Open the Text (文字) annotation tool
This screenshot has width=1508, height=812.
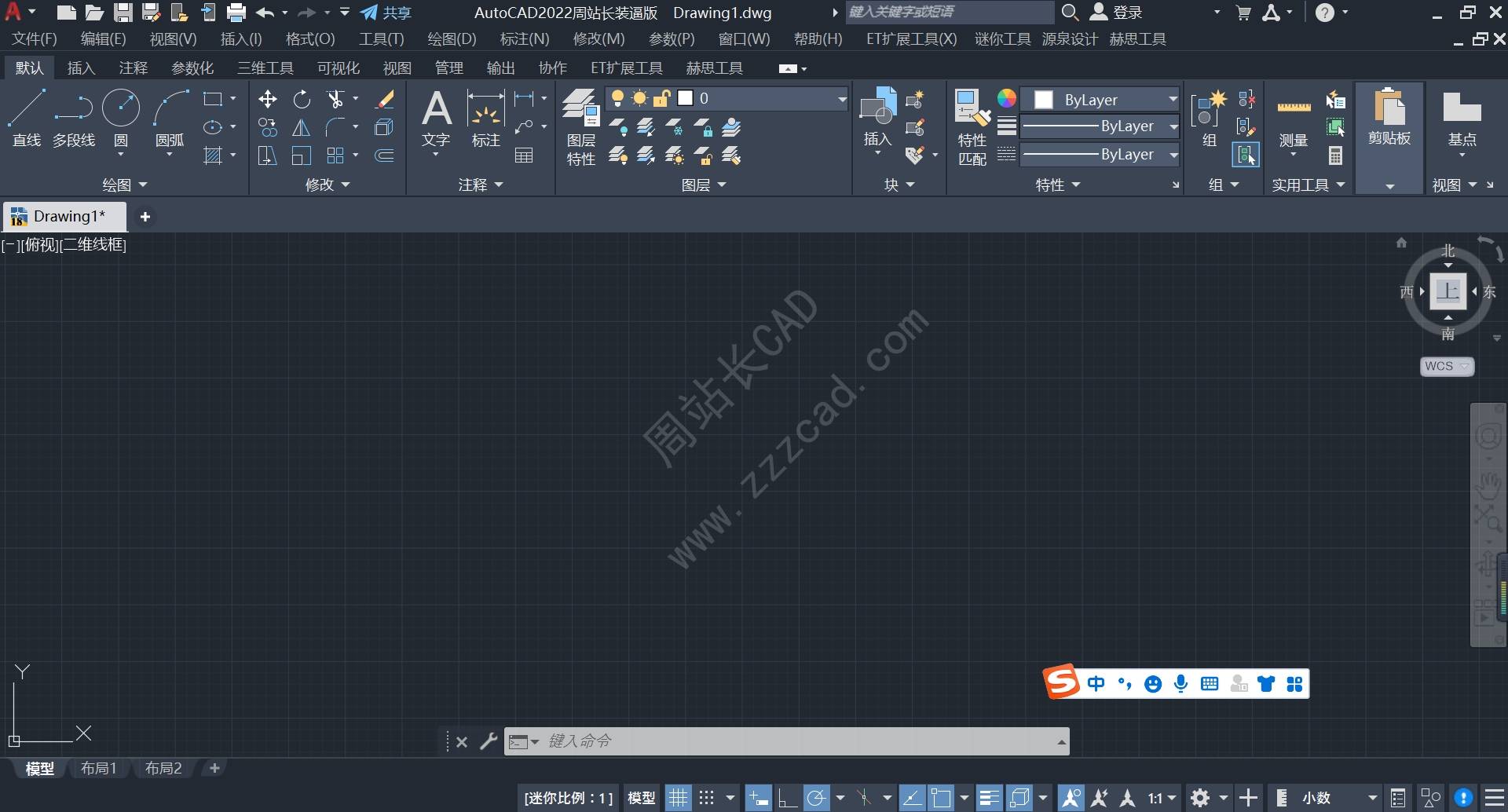437,118
